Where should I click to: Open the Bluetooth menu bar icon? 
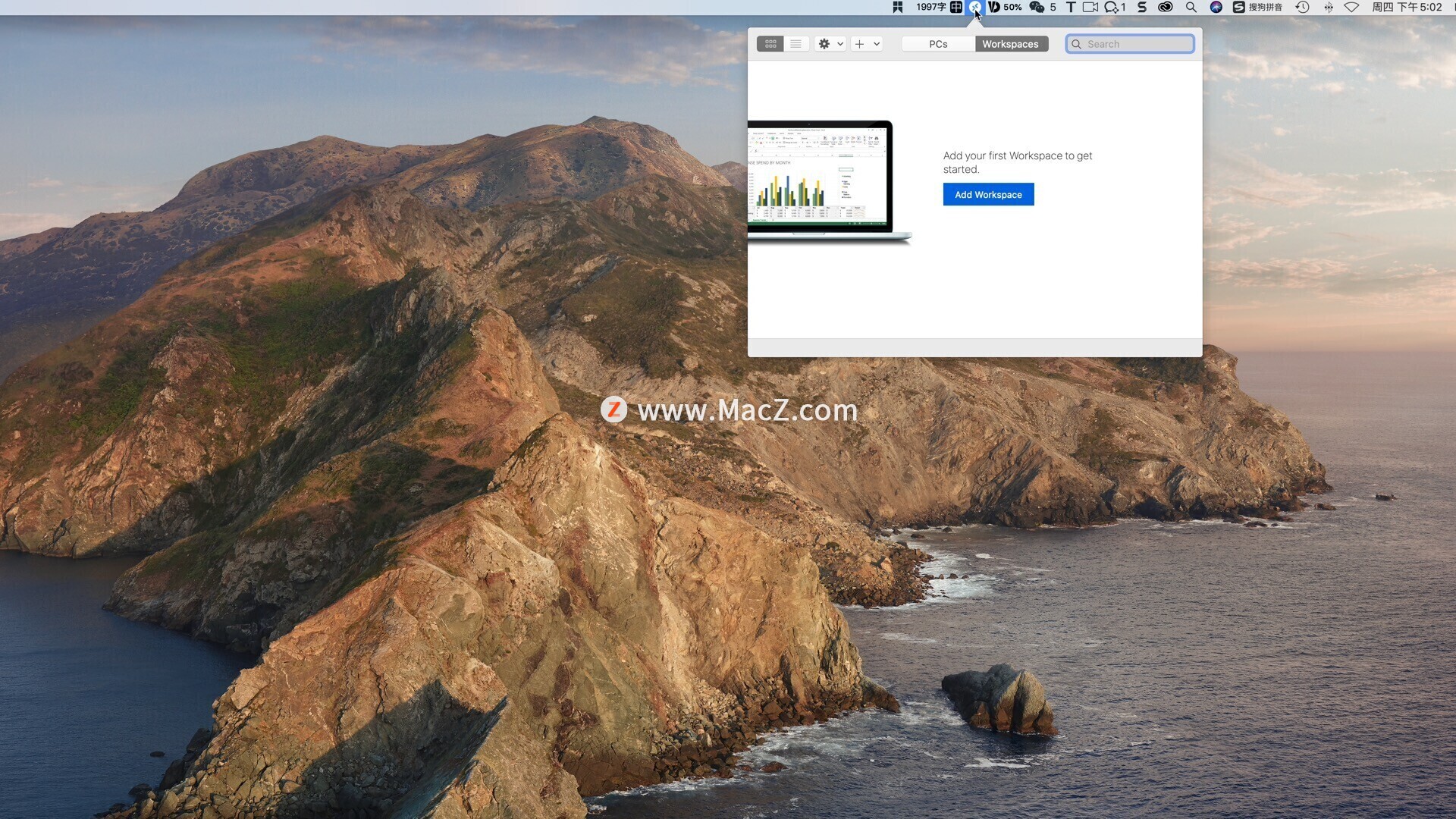point(1328,7)
